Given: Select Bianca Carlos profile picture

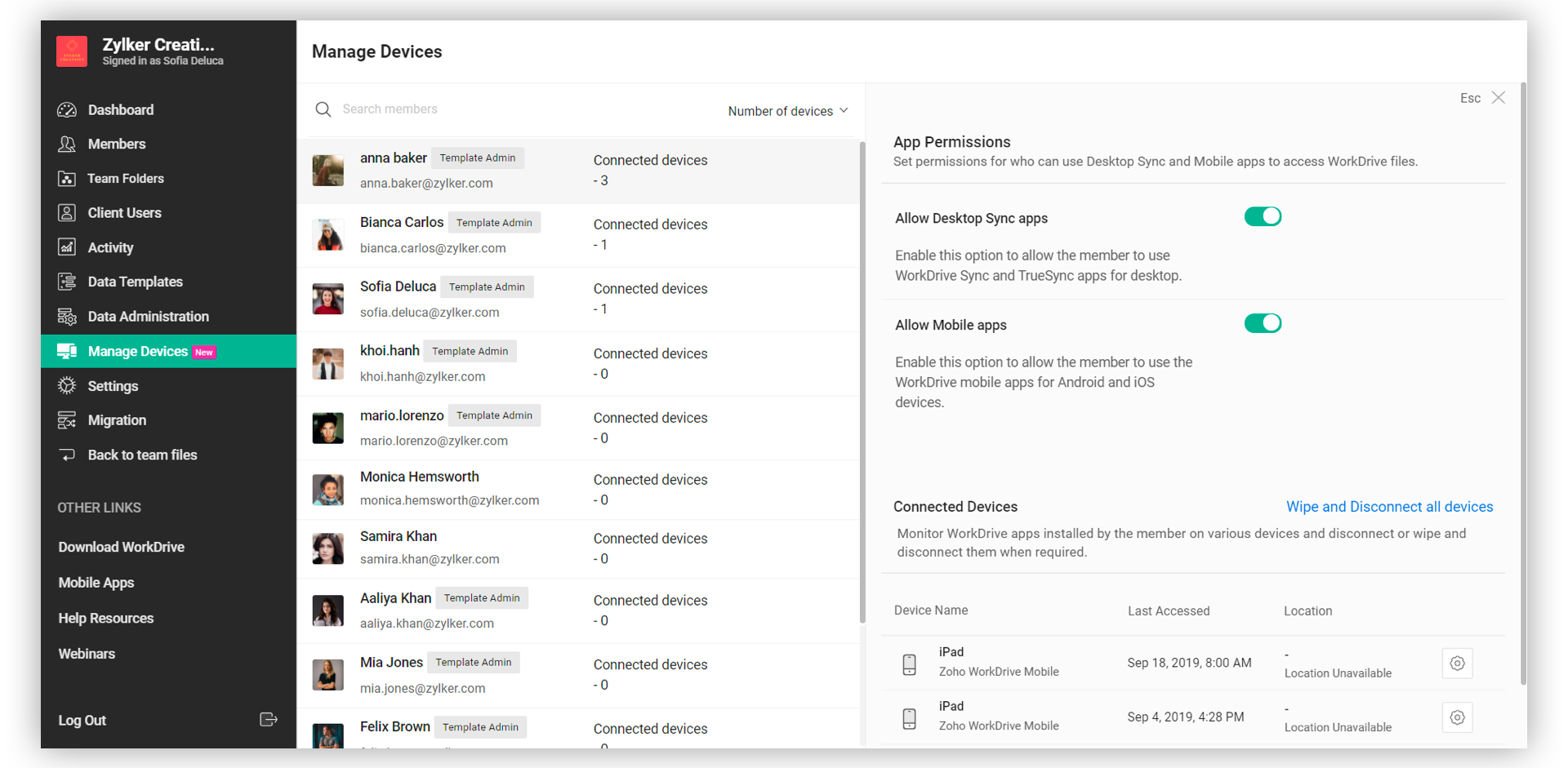Looking at the screenshot, I should (x=328, y=235).
